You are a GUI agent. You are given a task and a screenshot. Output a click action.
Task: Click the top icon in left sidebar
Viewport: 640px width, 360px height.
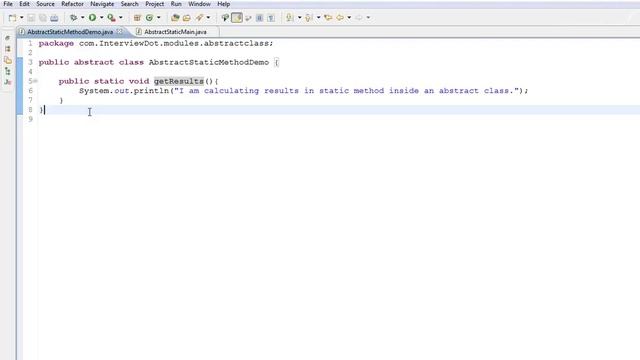7,38
